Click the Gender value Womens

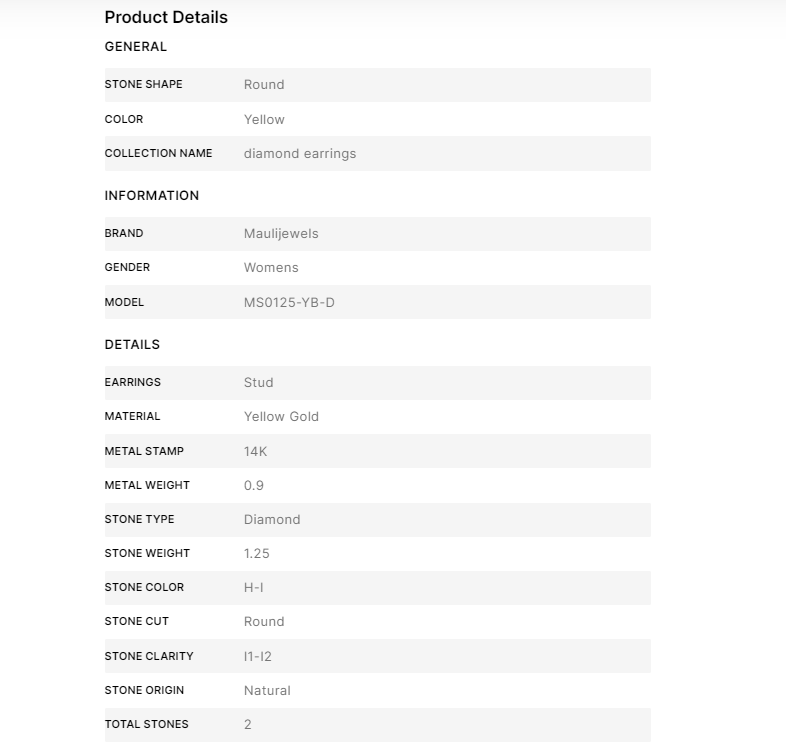pos(271,268)
